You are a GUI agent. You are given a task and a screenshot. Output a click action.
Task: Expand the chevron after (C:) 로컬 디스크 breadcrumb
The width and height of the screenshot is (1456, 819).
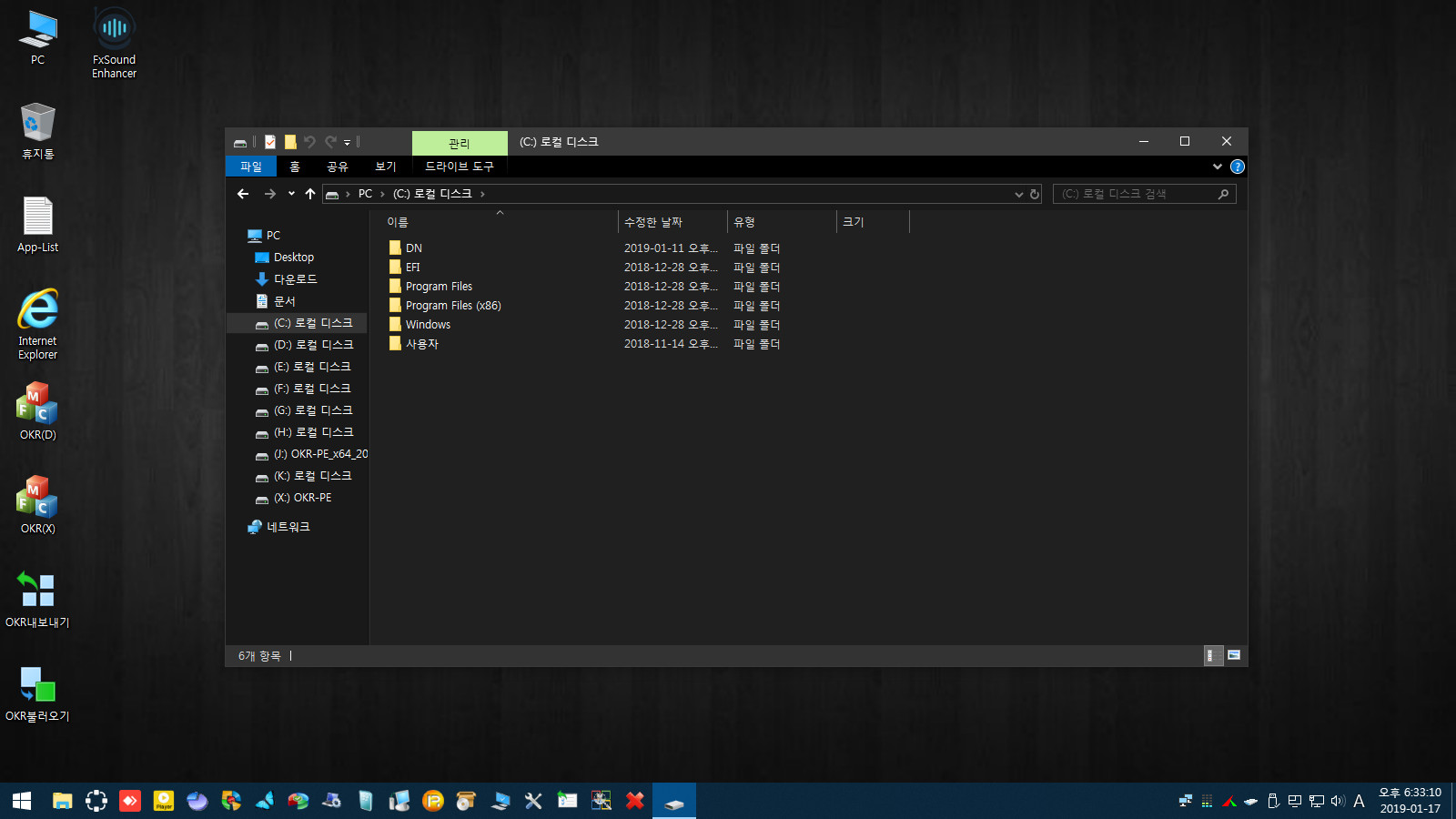(x=482, y=194)
